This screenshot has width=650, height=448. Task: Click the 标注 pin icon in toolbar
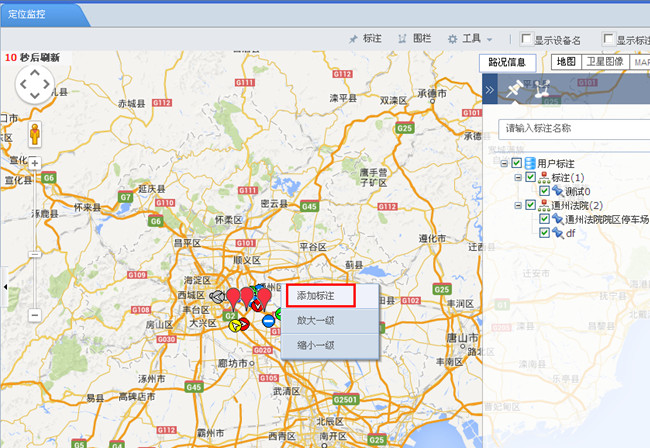pyautogui.click(x=364, y=39)
